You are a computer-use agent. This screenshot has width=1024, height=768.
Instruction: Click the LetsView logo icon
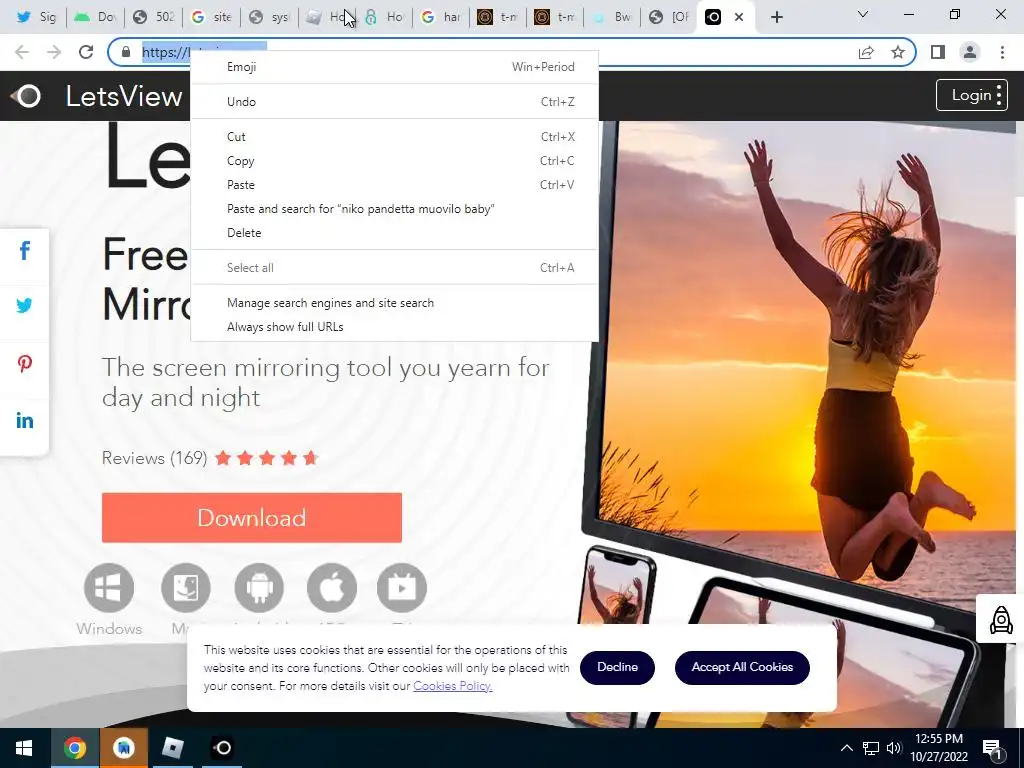25,96
